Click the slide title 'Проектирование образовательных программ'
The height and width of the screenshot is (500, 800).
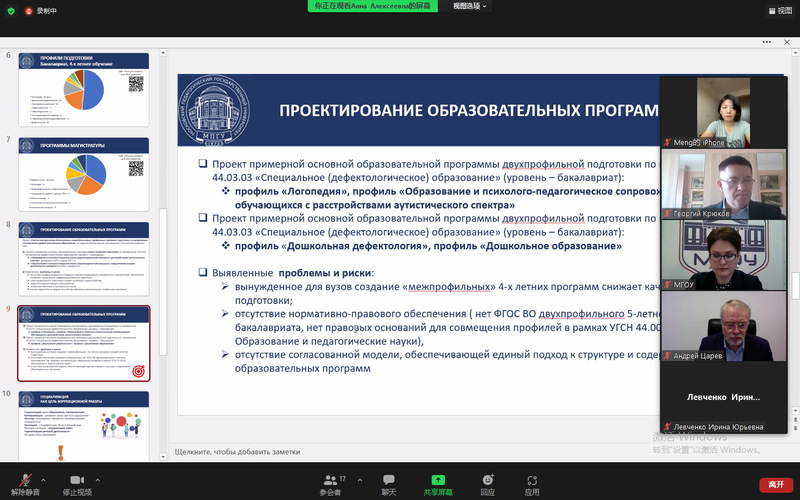point(469,110)
